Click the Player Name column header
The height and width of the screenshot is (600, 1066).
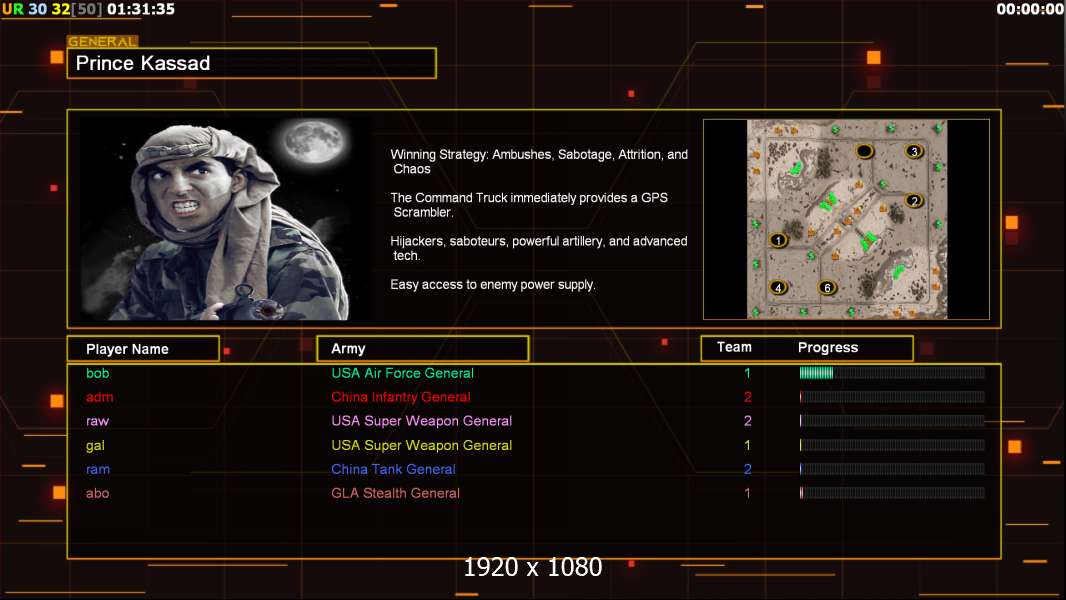coord(143,349)
